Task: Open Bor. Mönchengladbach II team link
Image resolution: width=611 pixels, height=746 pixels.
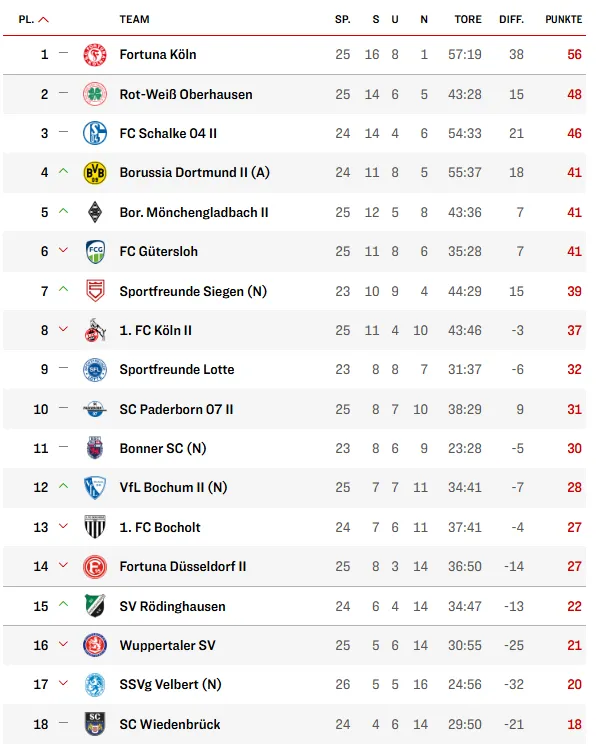Action: point(194,212)
